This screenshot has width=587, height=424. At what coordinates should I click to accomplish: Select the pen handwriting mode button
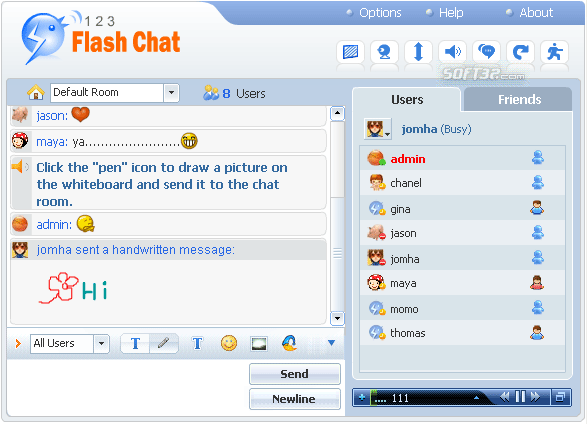[x=164, y=344]
